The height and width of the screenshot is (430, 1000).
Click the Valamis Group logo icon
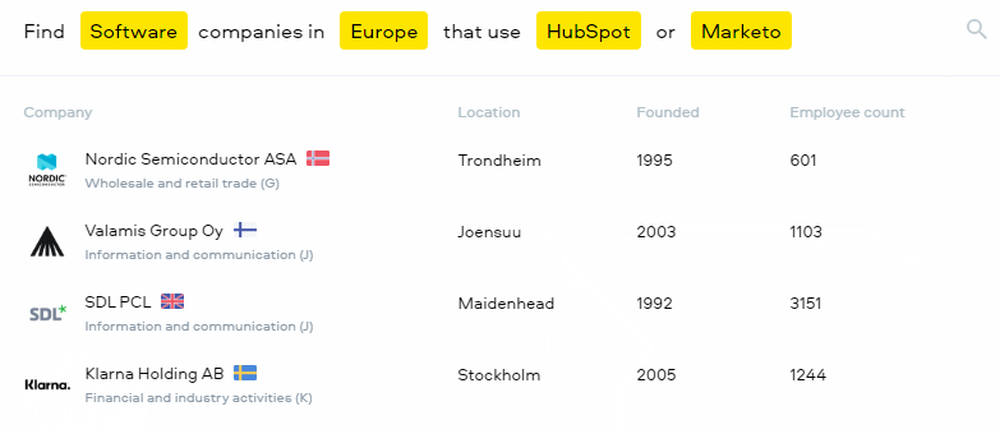[x=47, y=242]
